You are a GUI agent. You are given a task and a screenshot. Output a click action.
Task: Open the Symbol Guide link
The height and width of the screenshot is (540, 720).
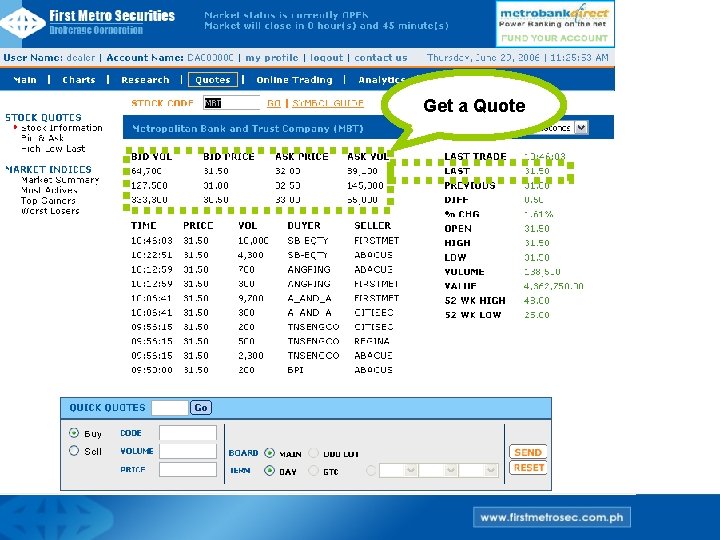coord(328,103)
